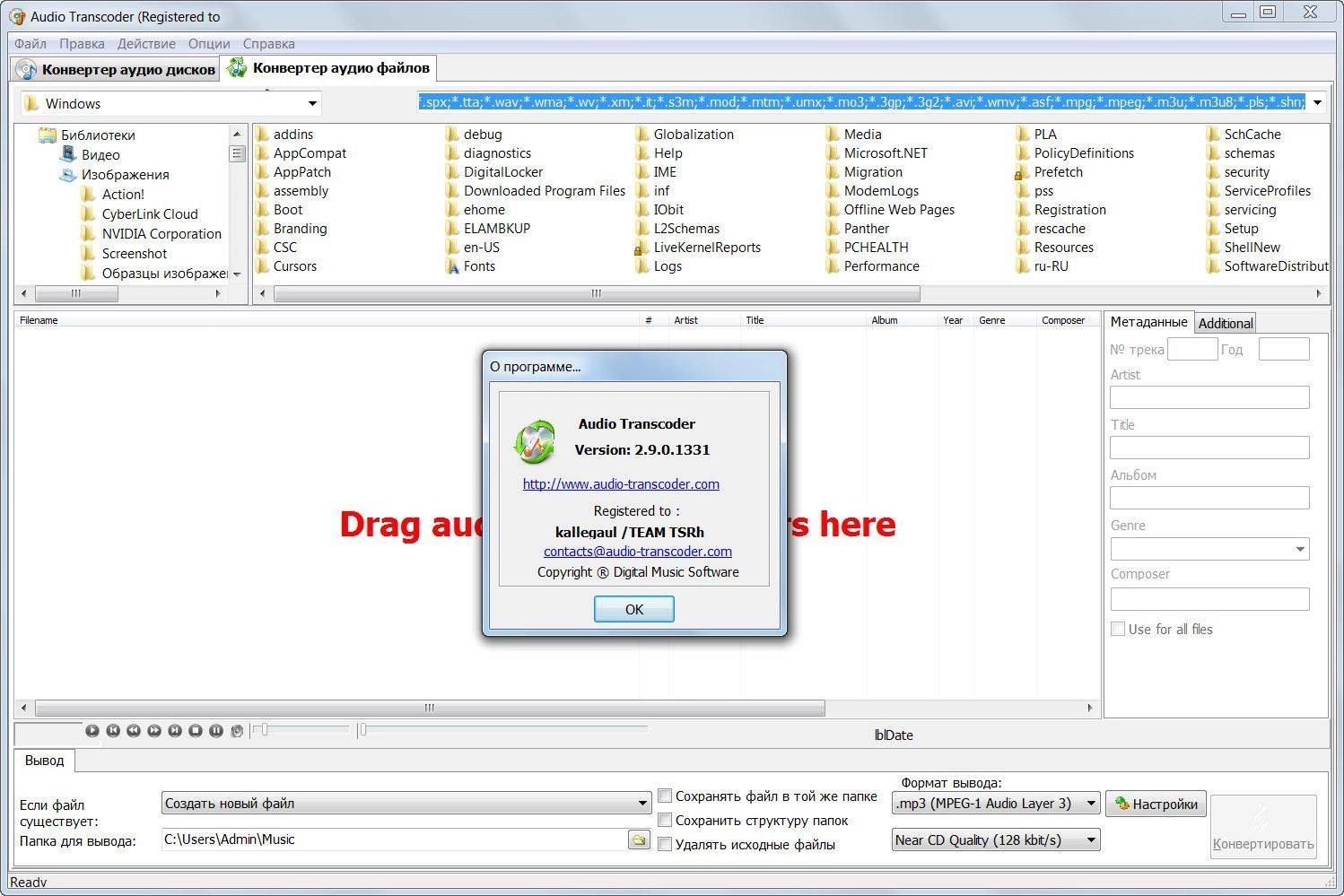Click the Play playback button
Screen dimensions: 1344x896
[92, 731]
